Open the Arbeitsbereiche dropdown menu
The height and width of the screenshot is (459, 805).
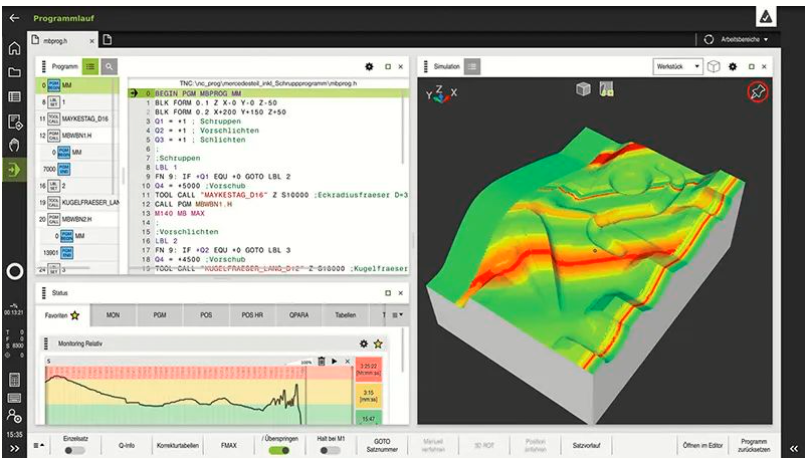pos(737,40)
